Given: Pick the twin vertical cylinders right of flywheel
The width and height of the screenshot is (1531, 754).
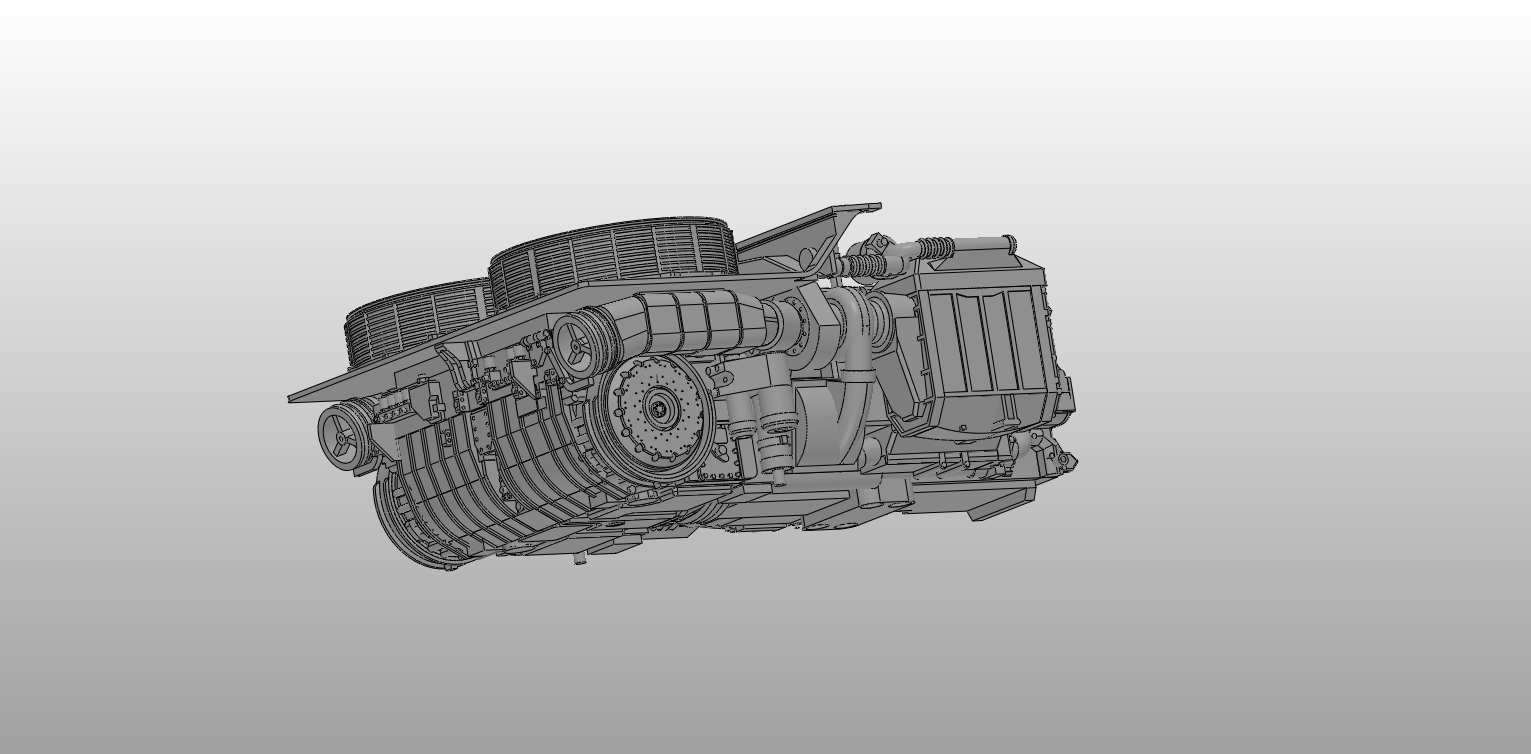Looking at the screenshot, I should click(x=760, y=440).
